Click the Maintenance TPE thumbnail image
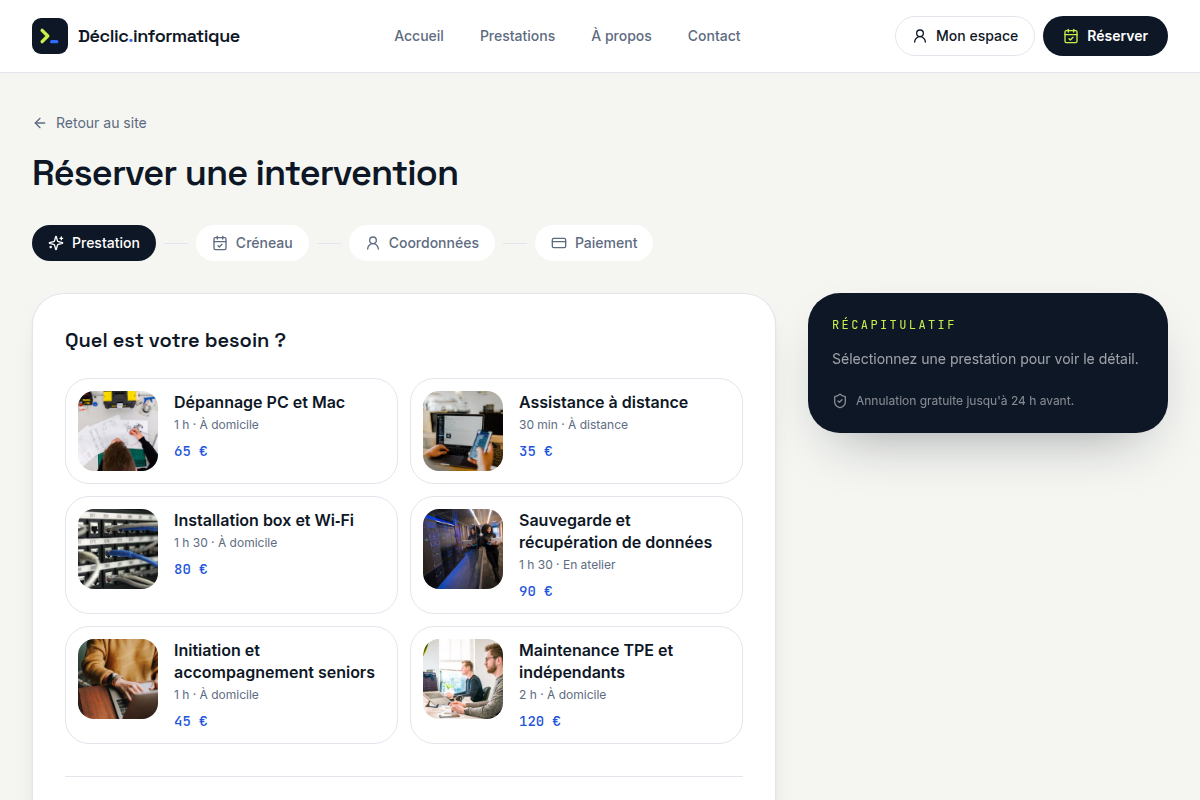Screen dimensions: 1200x800 point(463,679)
